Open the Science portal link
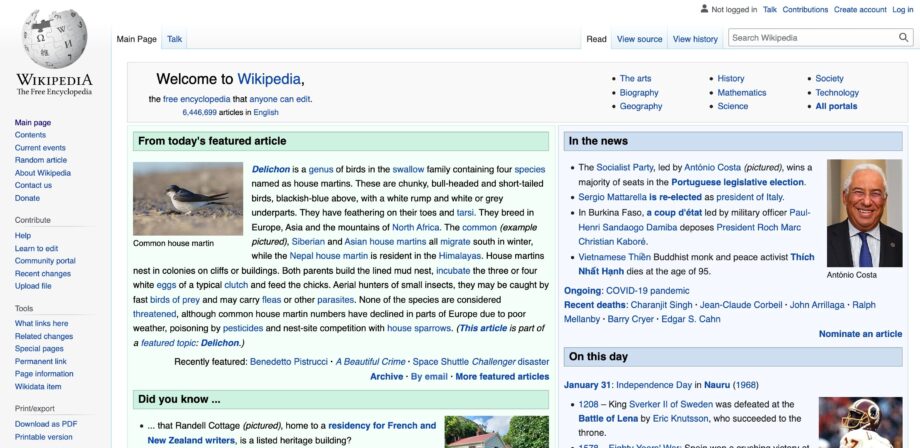Screen dimensions: 920x448 coord(733,106)
